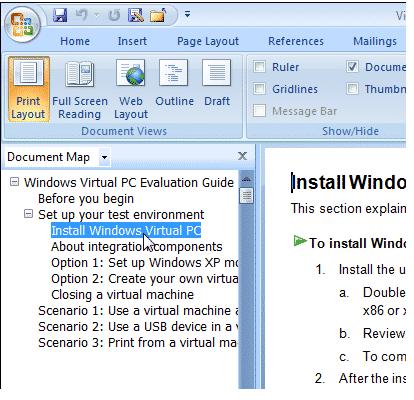Click the Open folder icon

[x=158, y=16]
